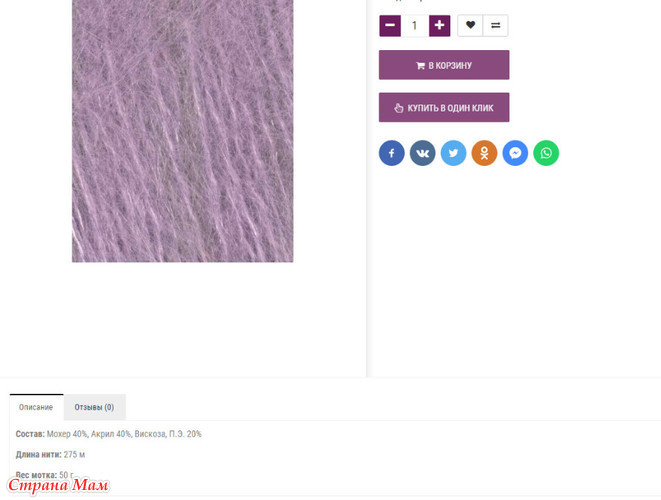Click the hand pointer icon in one-click buy
The width and height of the screenshot is (661, 500).
399,108
